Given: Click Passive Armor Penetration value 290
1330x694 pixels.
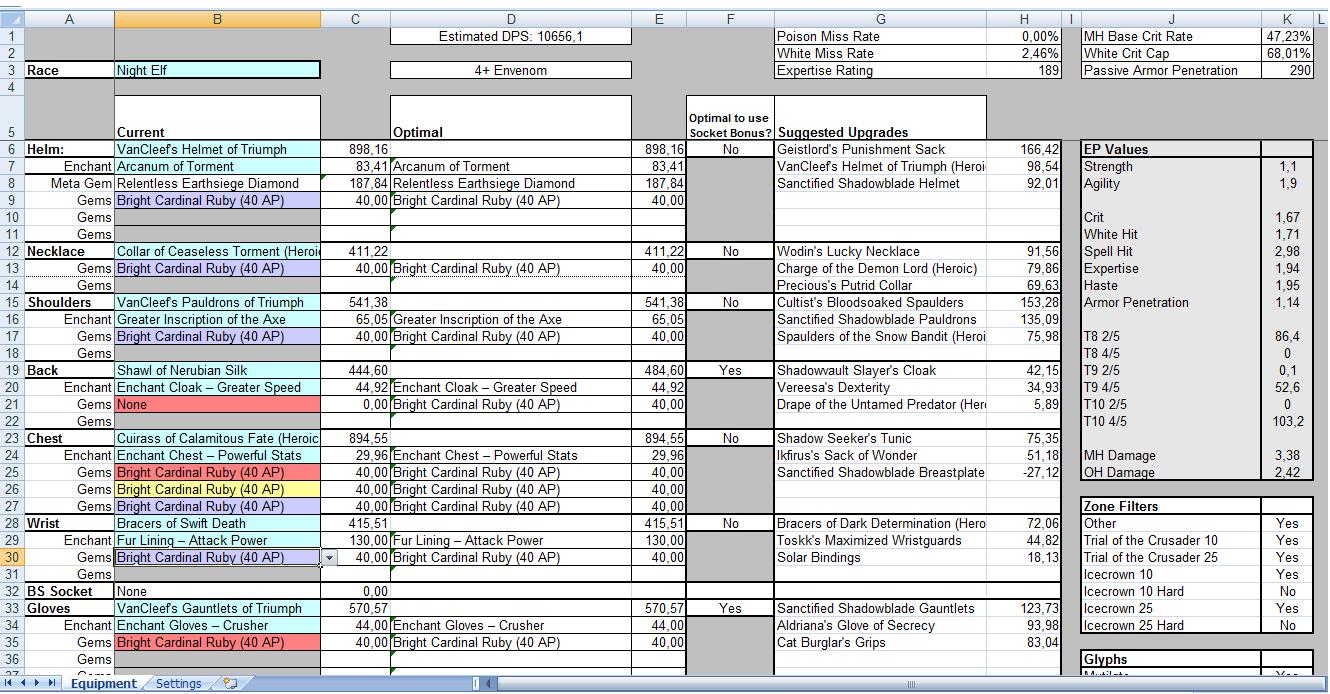Looking at the screenshot, I should pos(1288,70).
